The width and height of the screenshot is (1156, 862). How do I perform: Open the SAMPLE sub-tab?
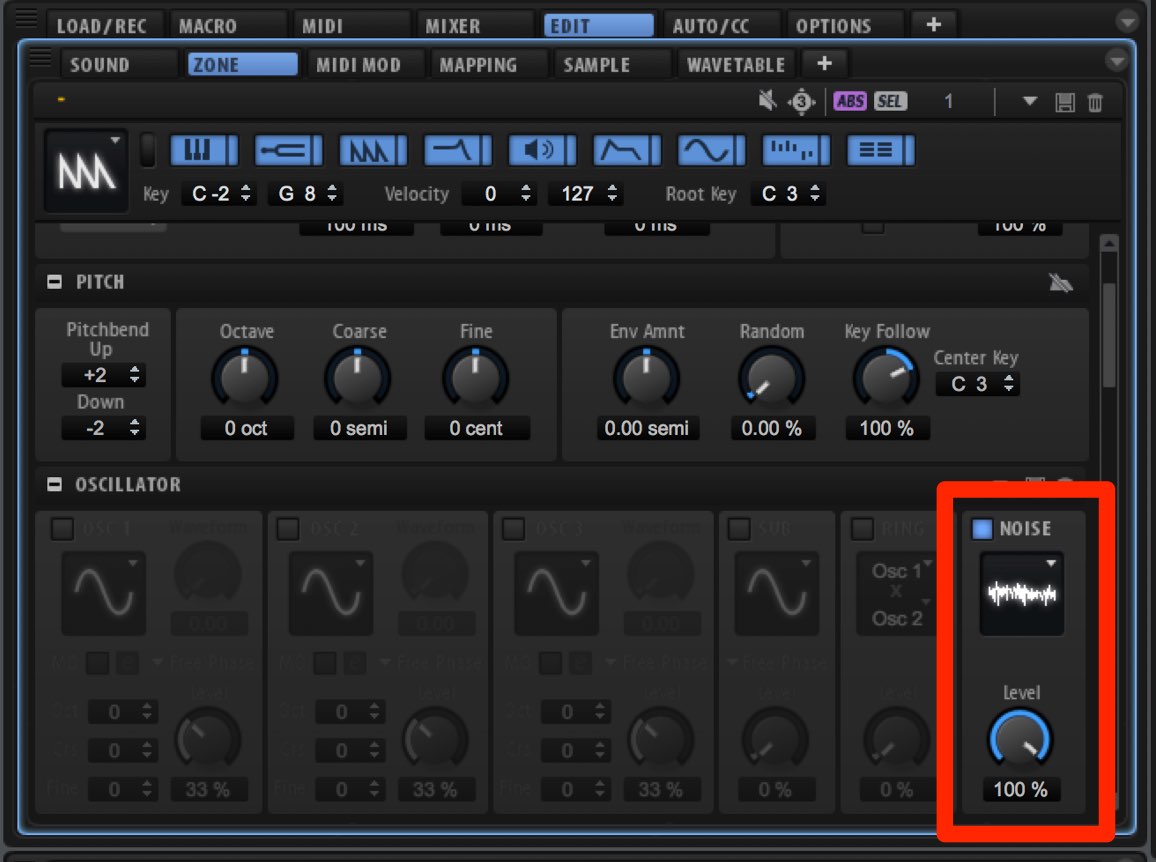coord(612,64)
